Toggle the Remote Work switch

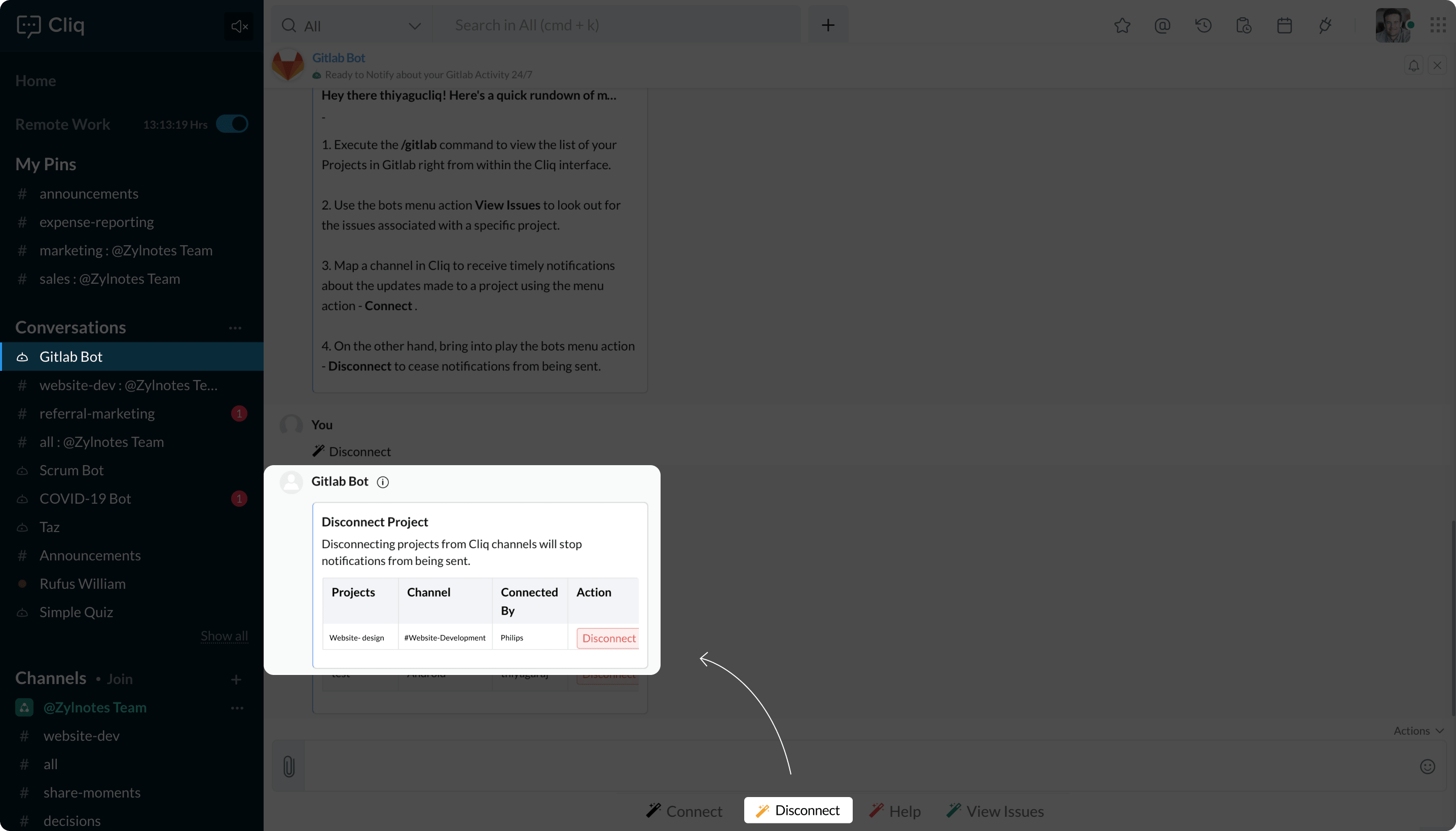[x=232, y=124]
